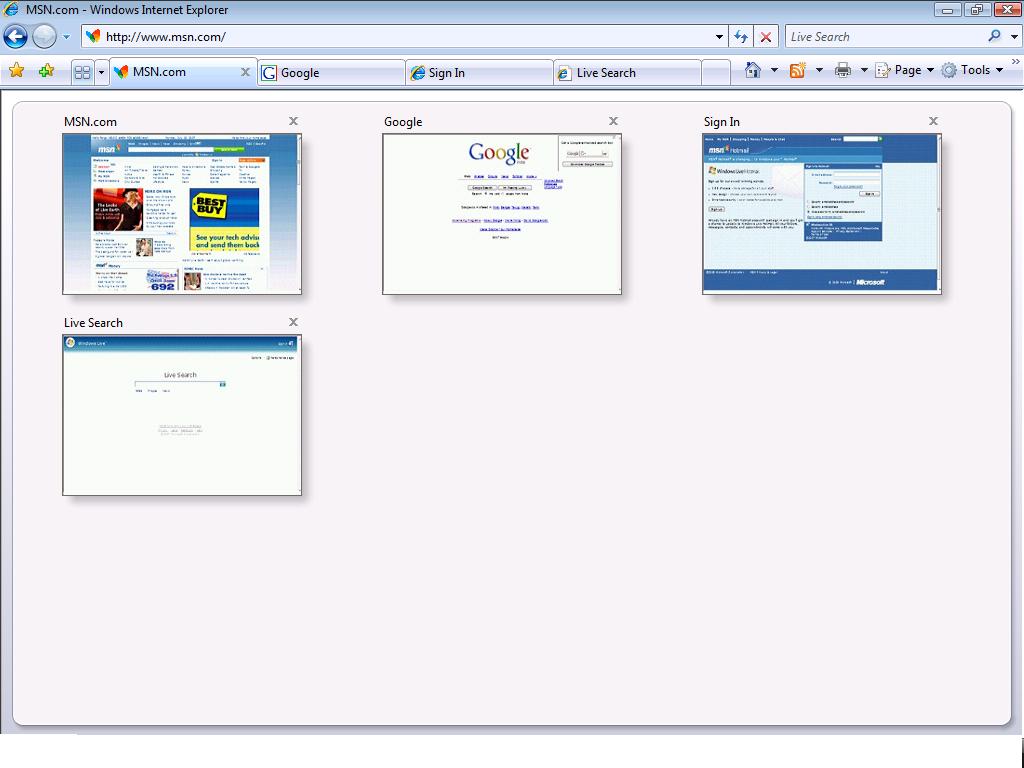
Task: Expand the Home button dropdown arrow
Action: 775,70
